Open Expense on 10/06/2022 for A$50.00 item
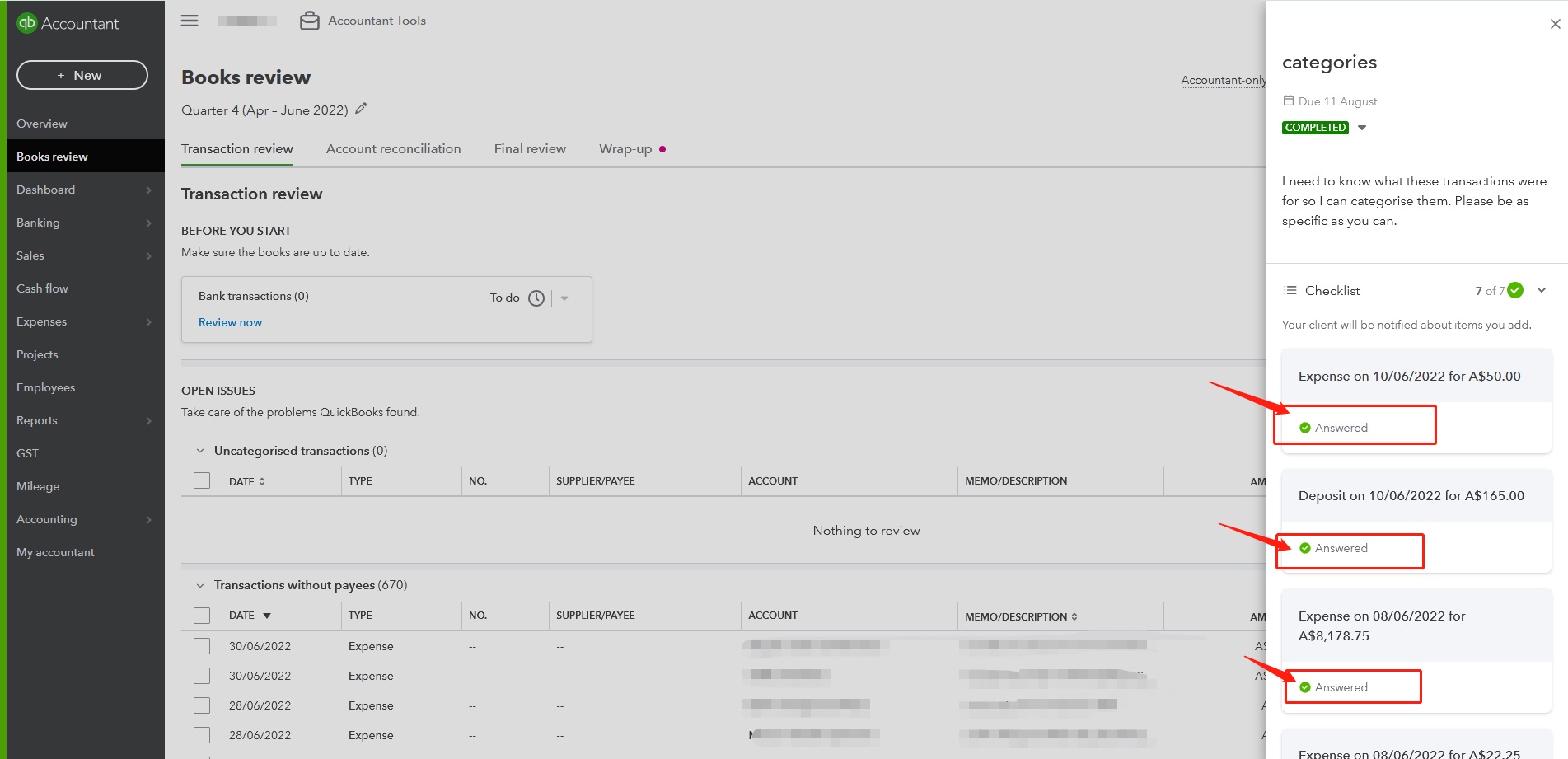The image size is (1568, 759). click(1409, 377)
